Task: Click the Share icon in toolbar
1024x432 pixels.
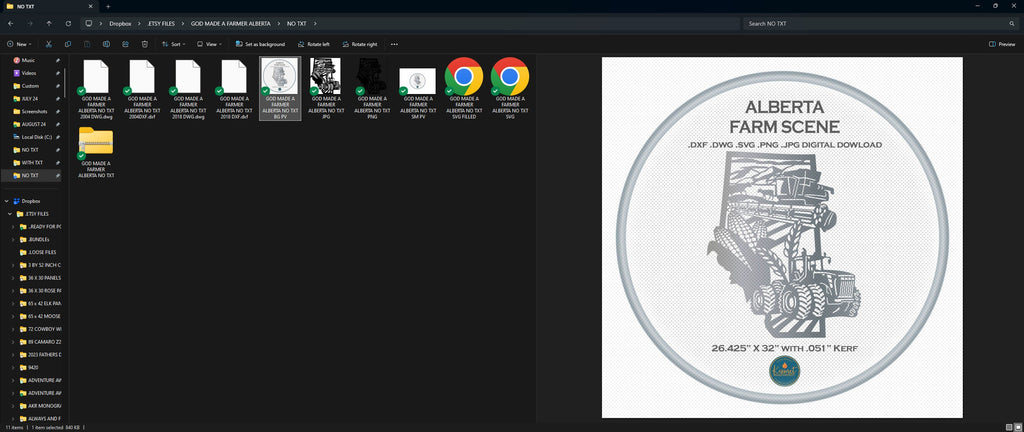Action: coord(125,44)
